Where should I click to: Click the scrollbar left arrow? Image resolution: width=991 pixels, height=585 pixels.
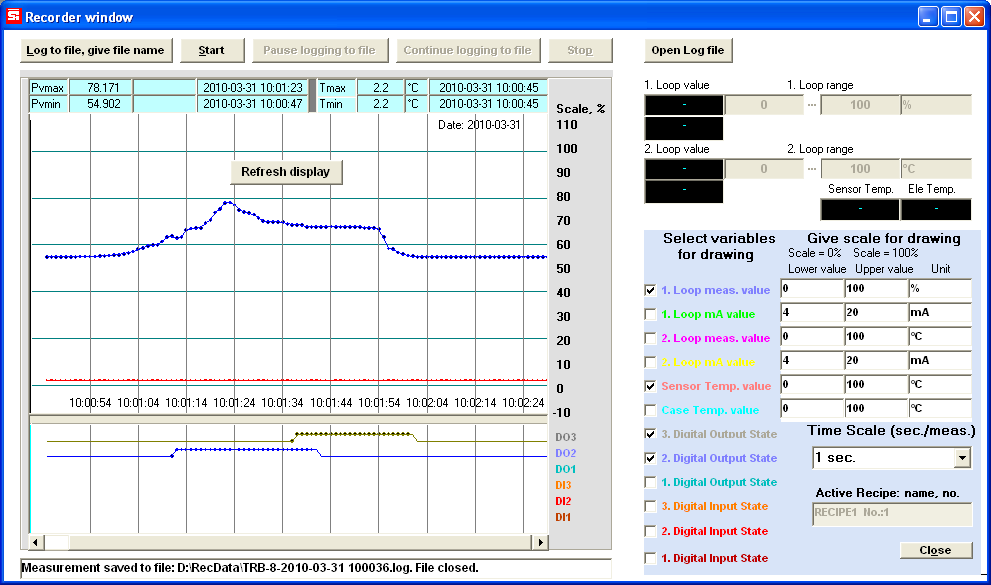pyautogui.click(x=35, y=542)
